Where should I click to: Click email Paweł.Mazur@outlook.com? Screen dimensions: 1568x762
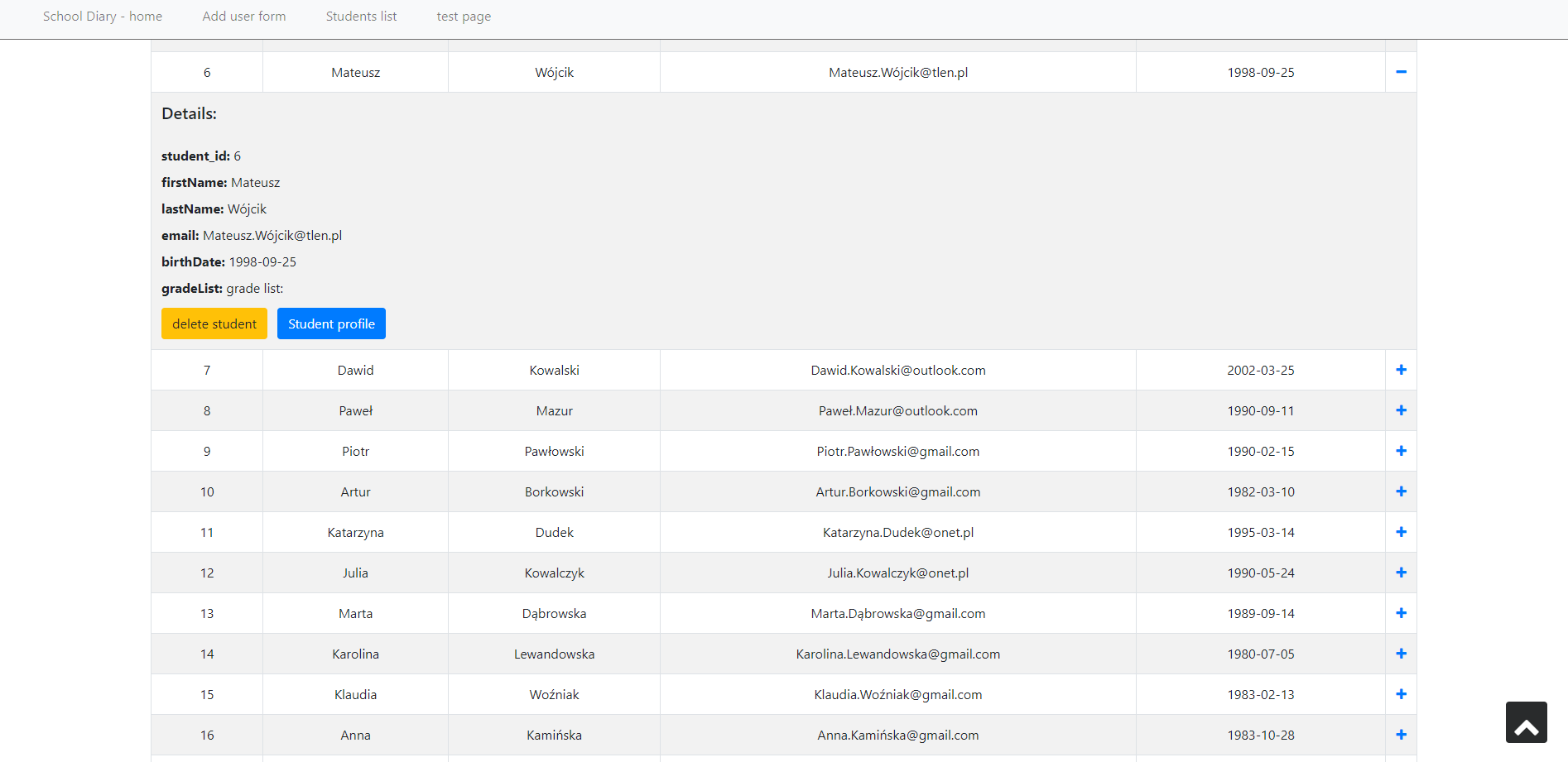898,410
